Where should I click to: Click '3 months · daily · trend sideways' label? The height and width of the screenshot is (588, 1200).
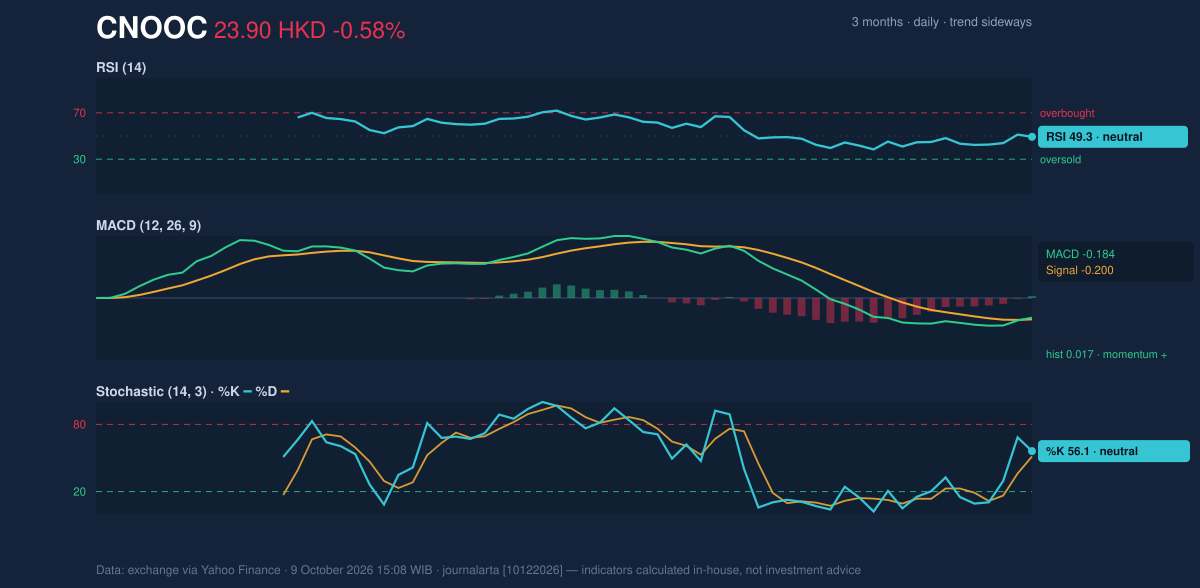point(941,22)
